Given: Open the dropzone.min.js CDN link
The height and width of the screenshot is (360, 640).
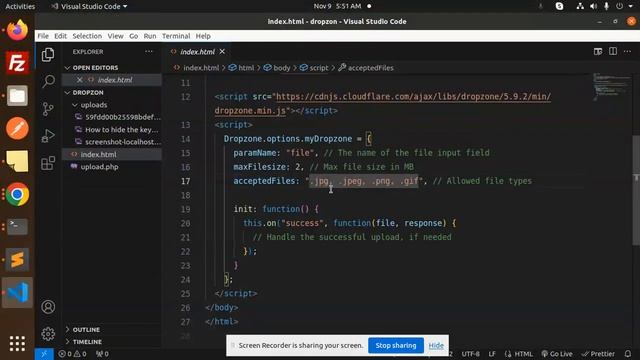Looking at the screenshot, I should click(382, 104).
